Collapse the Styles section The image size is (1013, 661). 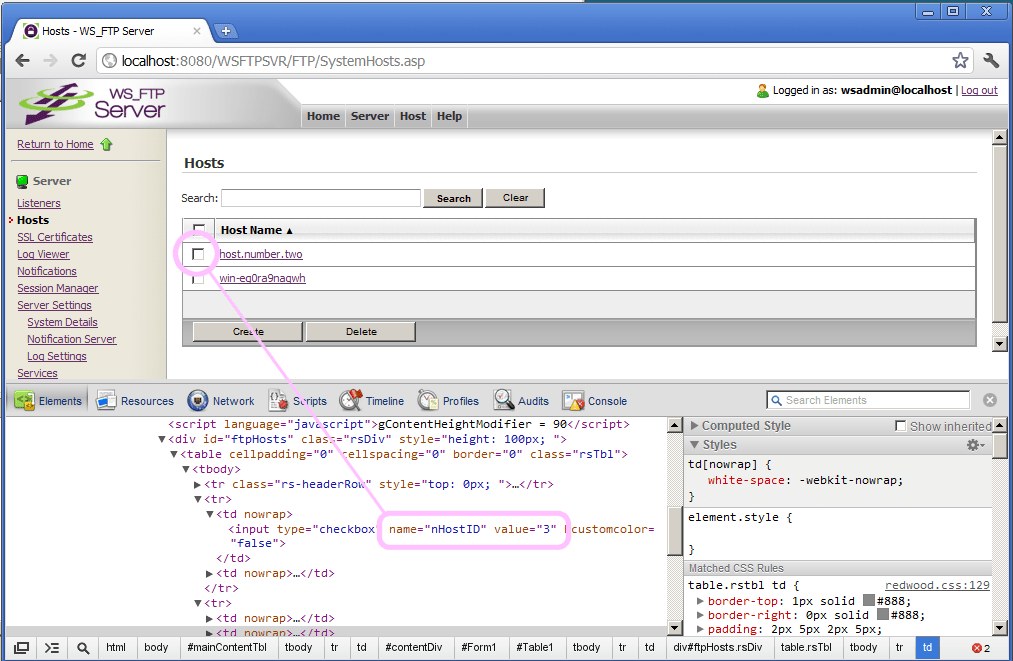pyautogui.click(x=695, y=445)
